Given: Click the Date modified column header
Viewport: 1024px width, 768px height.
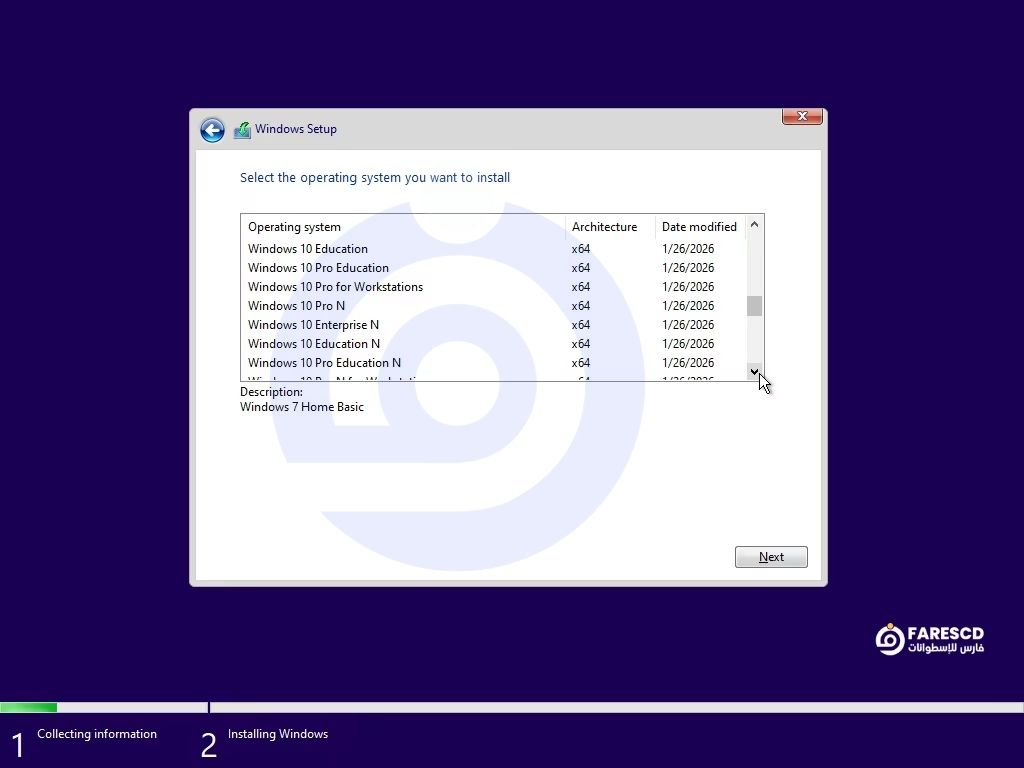Looking at the screenshot, I should [x=699, y=227].
